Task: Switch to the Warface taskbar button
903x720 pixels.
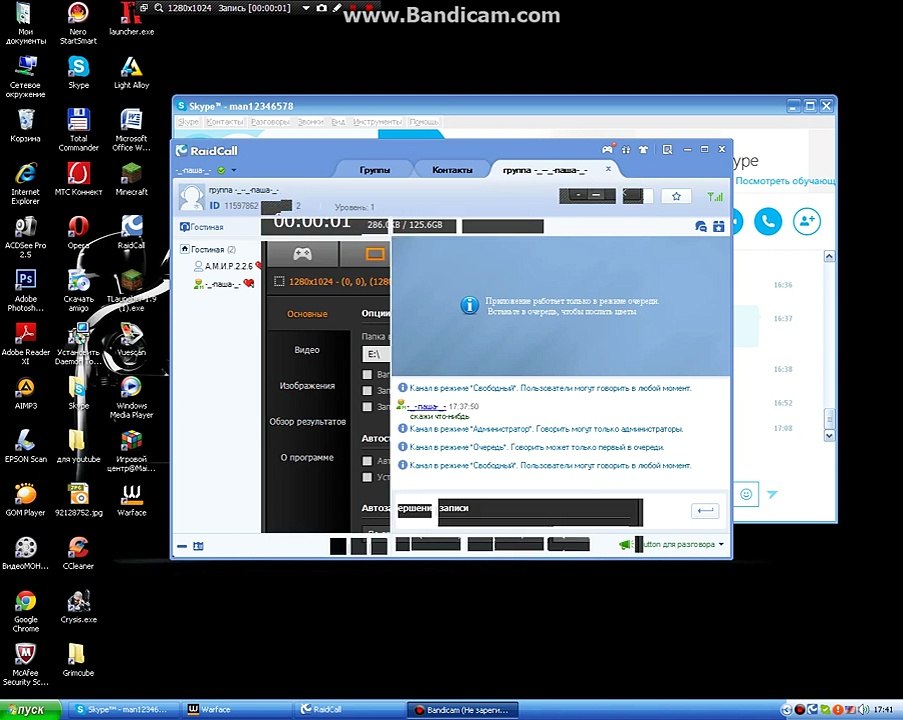Action: point(238,710)
